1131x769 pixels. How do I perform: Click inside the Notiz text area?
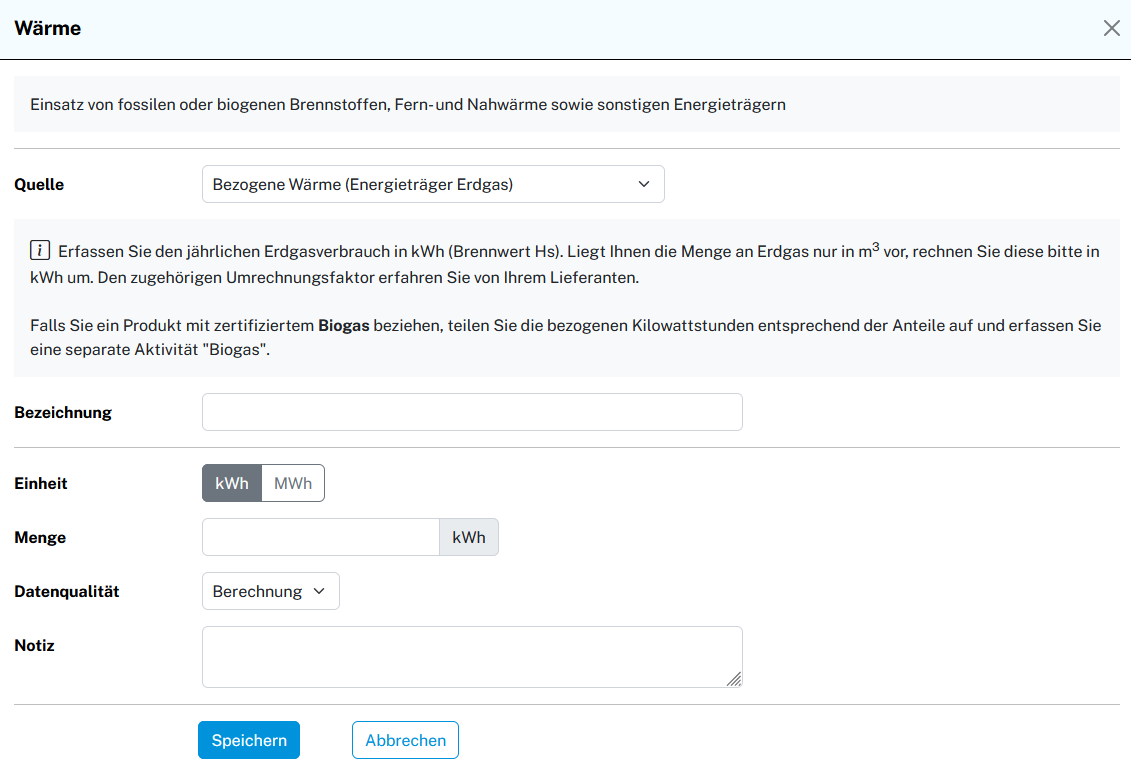coord(472,657)
